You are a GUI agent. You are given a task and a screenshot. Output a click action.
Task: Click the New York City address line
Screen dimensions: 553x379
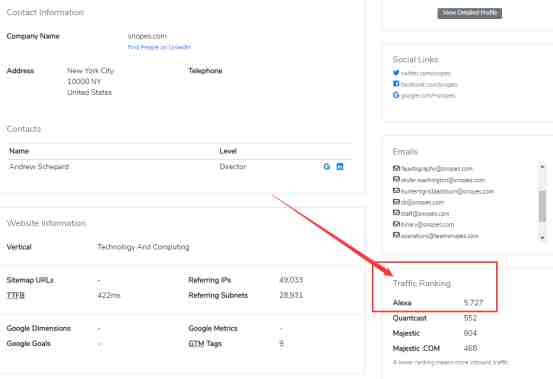91,71
